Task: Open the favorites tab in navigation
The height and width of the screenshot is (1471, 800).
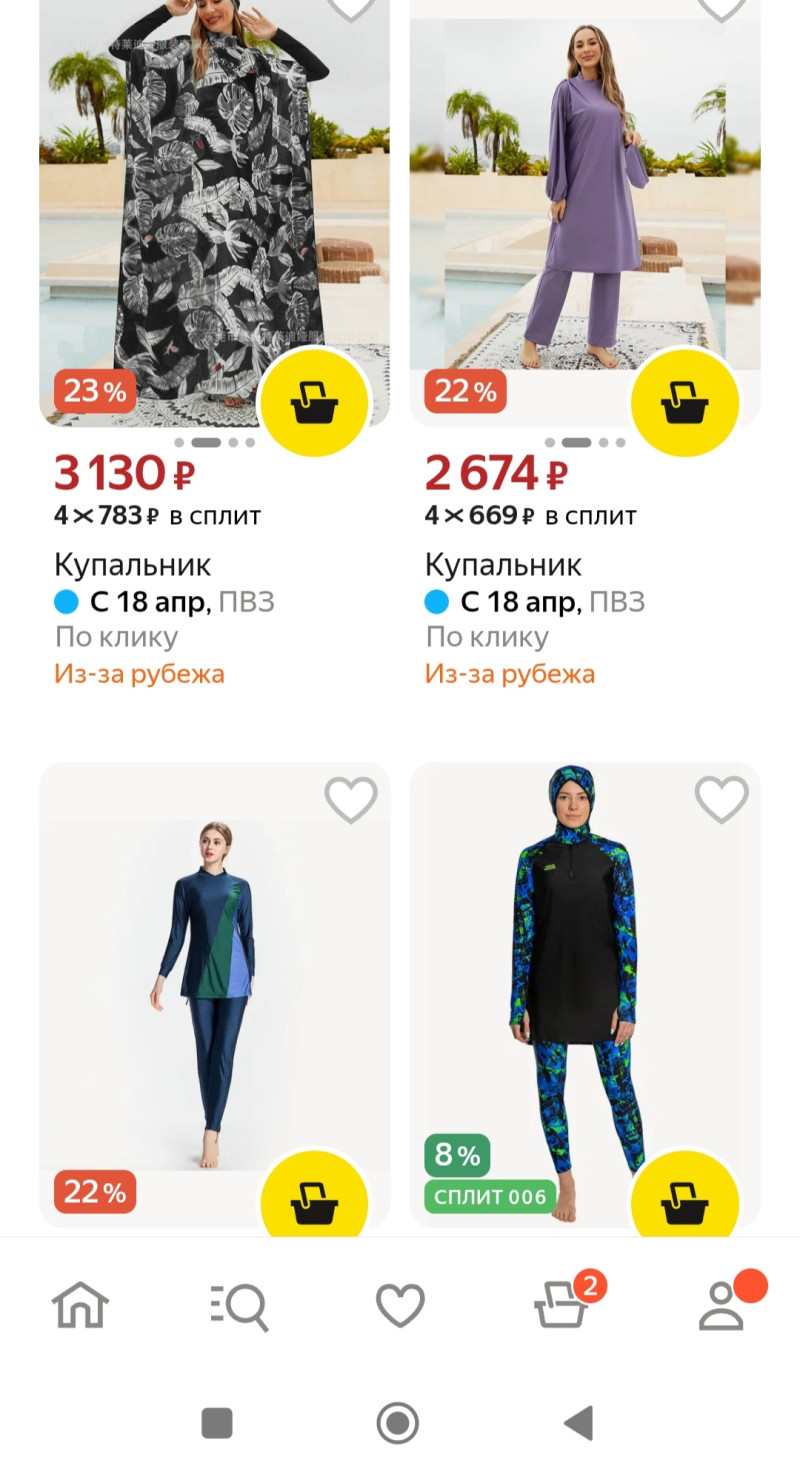Action: [400, 1305]
